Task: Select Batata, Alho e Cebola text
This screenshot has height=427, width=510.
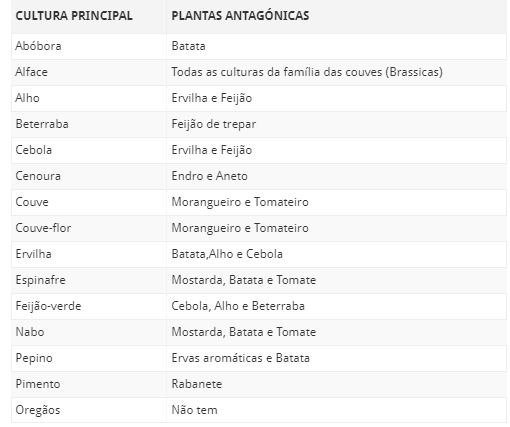Action: (227, 254)
